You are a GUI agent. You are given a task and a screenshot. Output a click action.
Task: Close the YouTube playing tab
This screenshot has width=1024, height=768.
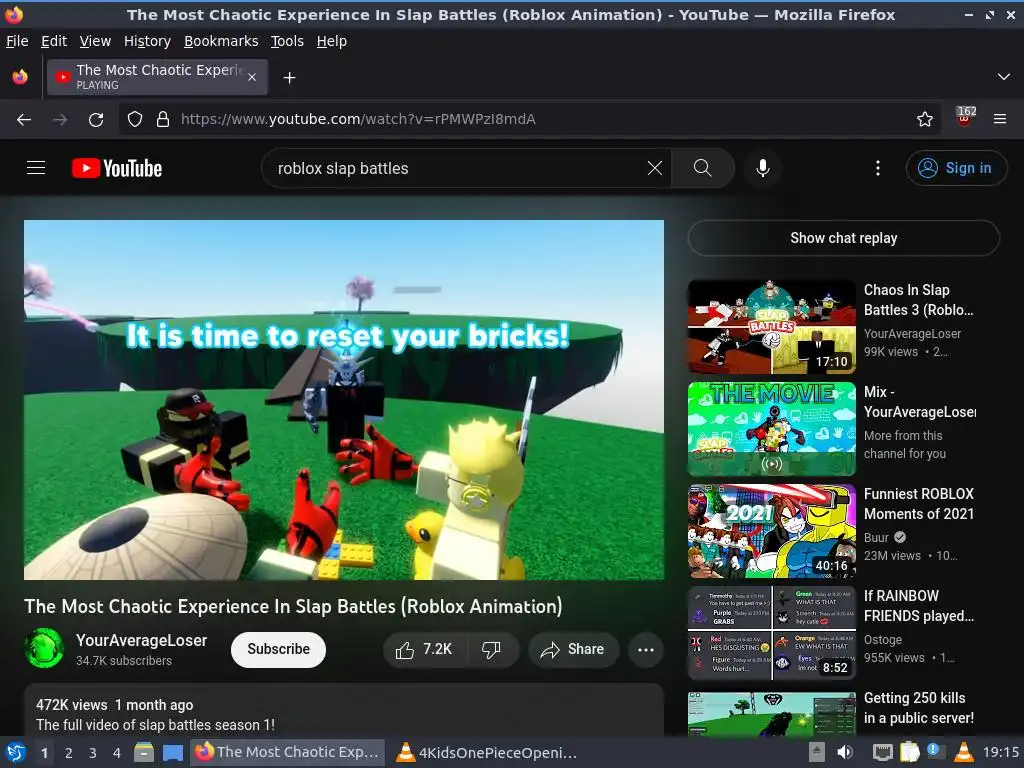[252, 77]
